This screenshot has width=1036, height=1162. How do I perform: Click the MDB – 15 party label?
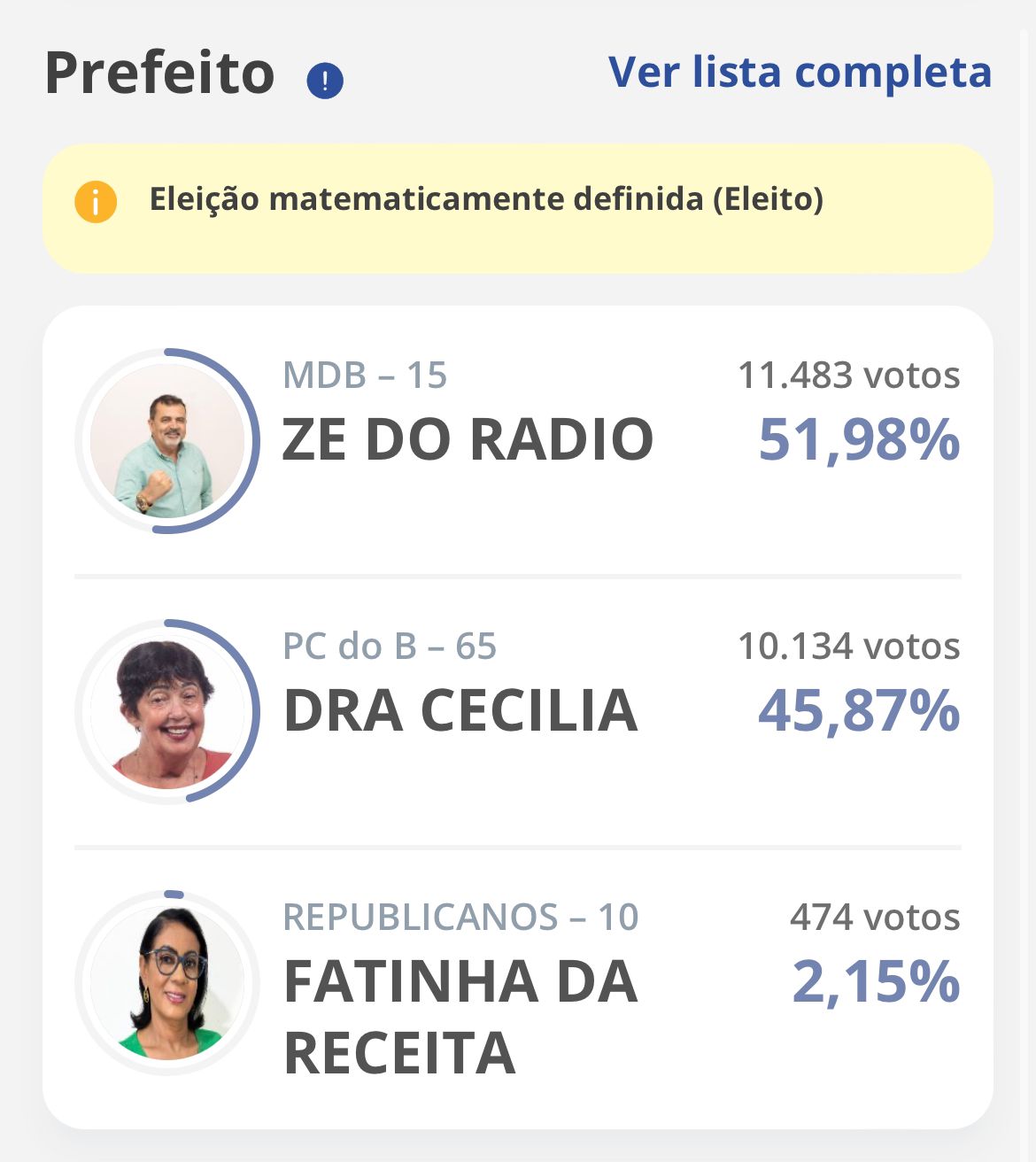coord(365,376)
